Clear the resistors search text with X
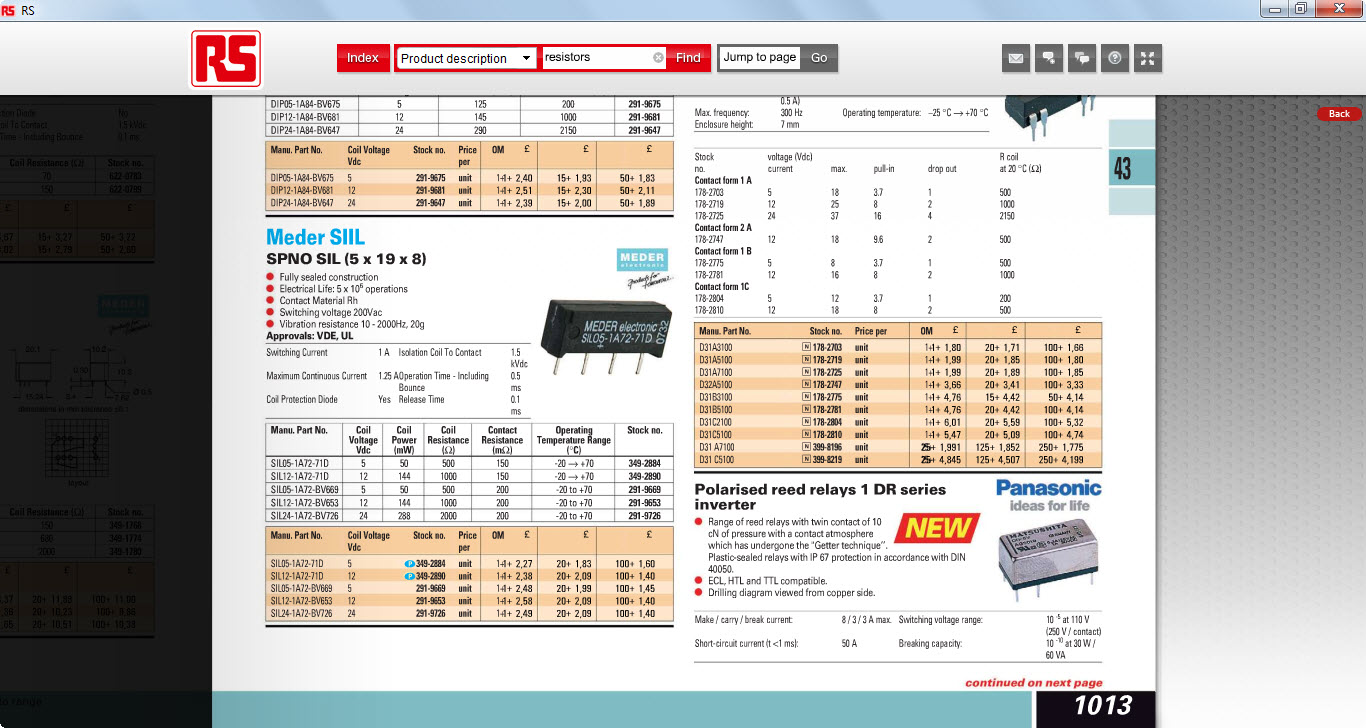Screen dimensions: 1366x728 pyautogui.click(x=658, y=58)
